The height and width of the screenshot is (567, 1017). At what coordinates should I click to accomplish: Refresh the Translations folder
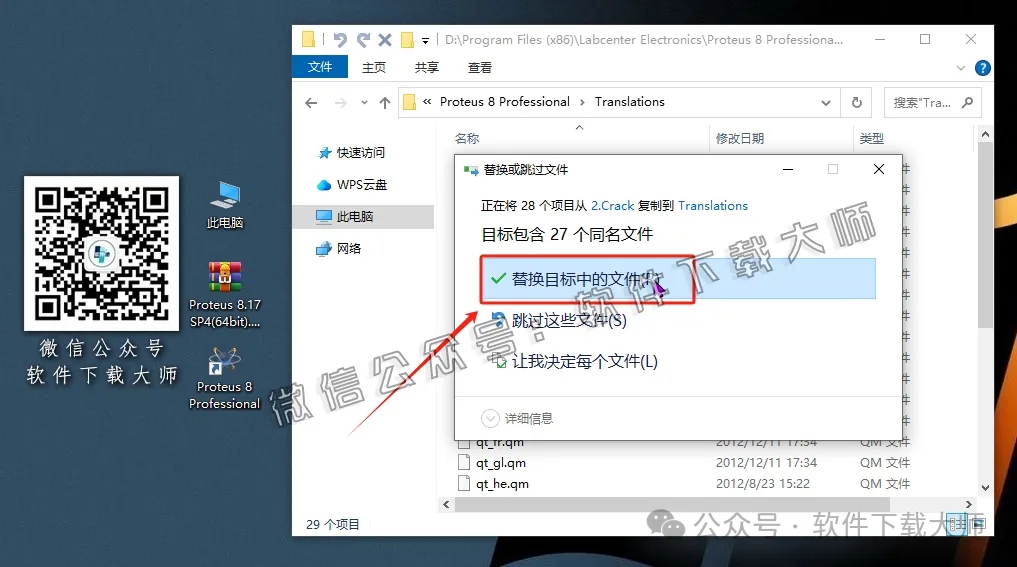point(857,103)
